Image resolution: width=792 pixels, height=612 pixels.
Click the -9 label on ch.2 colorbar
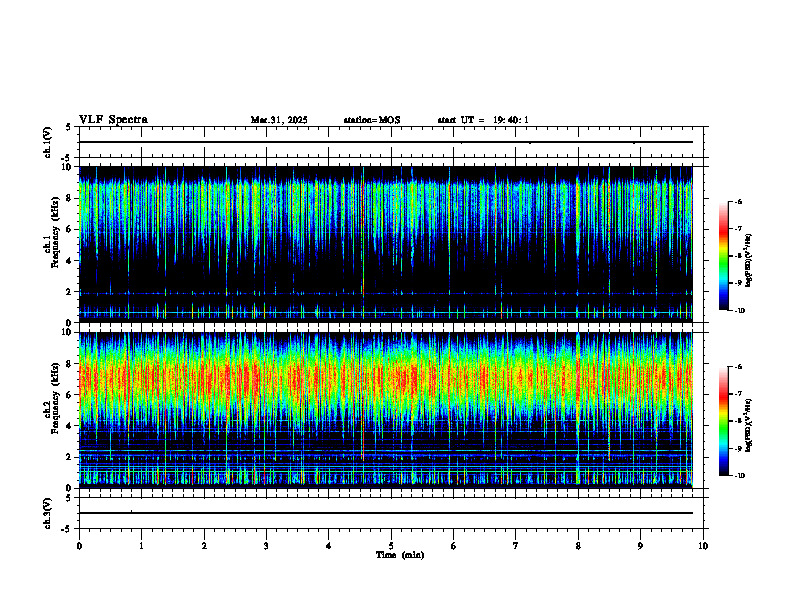(x=738, y=448)
